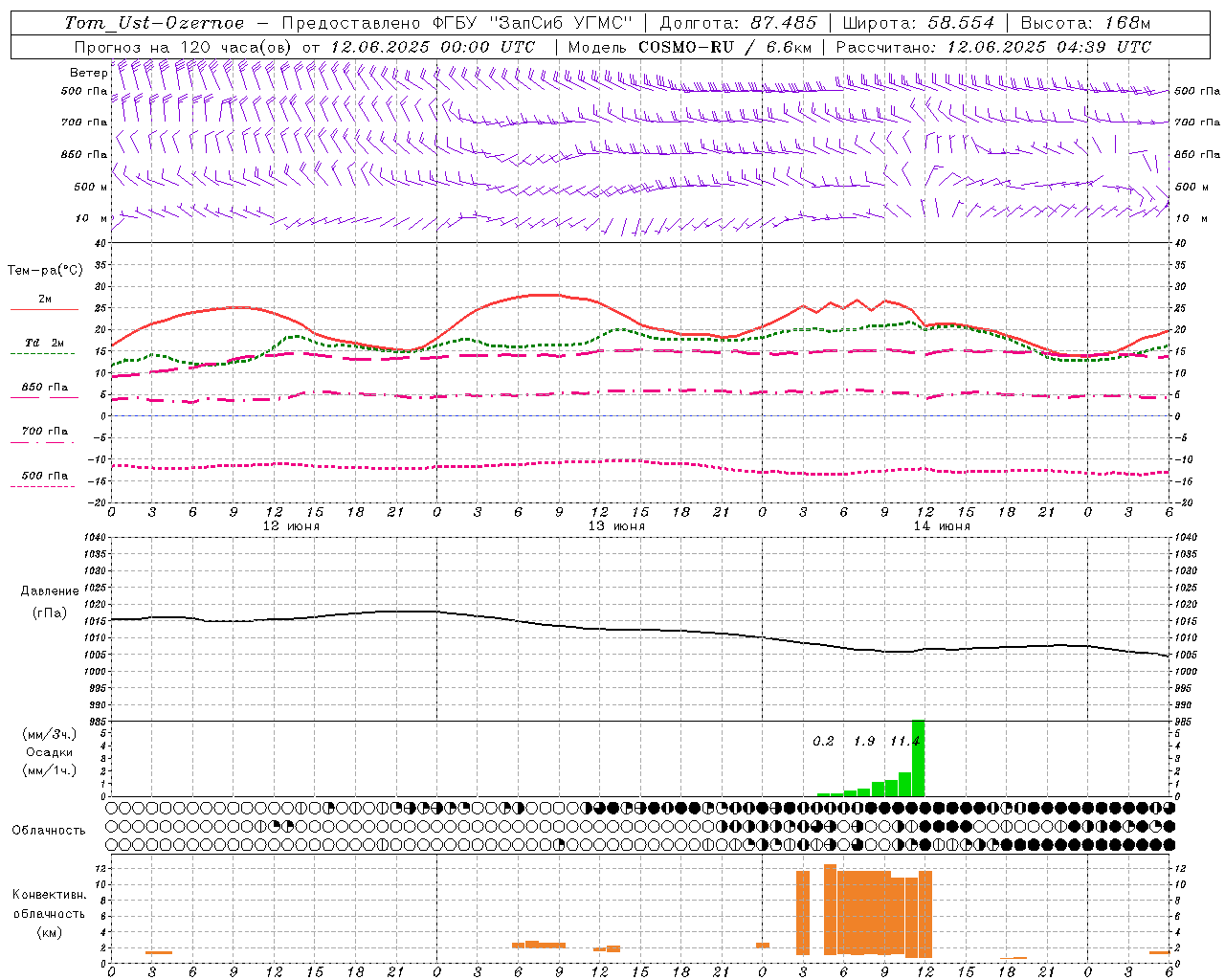Select the text ФГБУ "ЗапСиб УГМС"
Screen dimensions: 1225x980
(x=532, y=23)
